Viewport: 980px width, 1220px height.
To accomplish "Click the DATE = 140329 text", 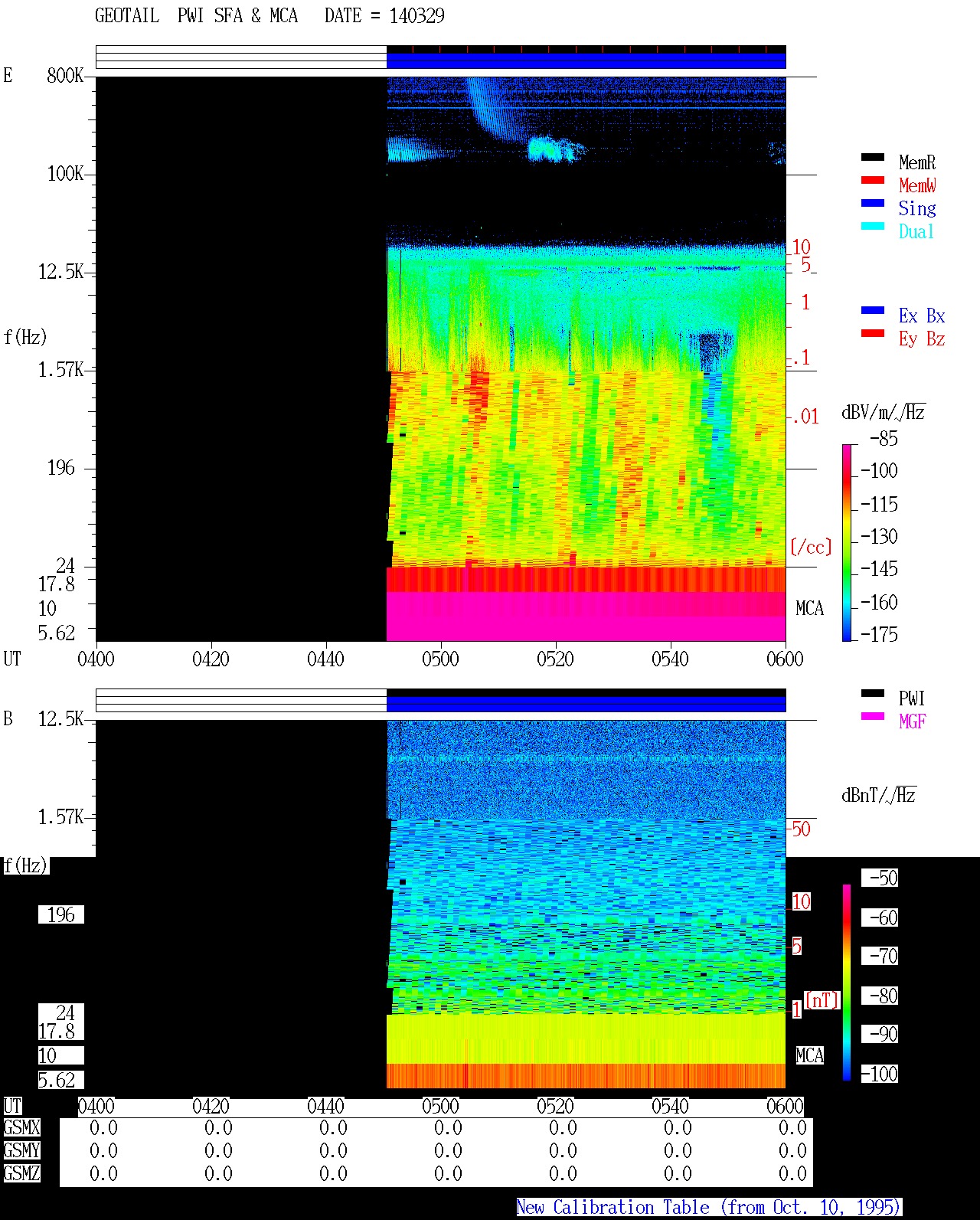I will (x=384, y=15).
